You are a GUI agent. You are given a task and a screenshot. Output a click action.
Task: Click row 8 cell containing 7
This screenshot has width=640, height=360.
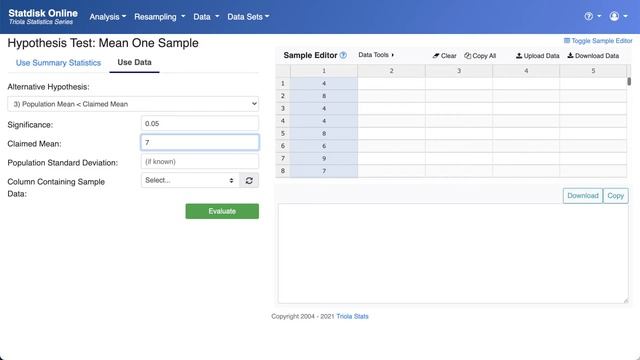[324, 171]
